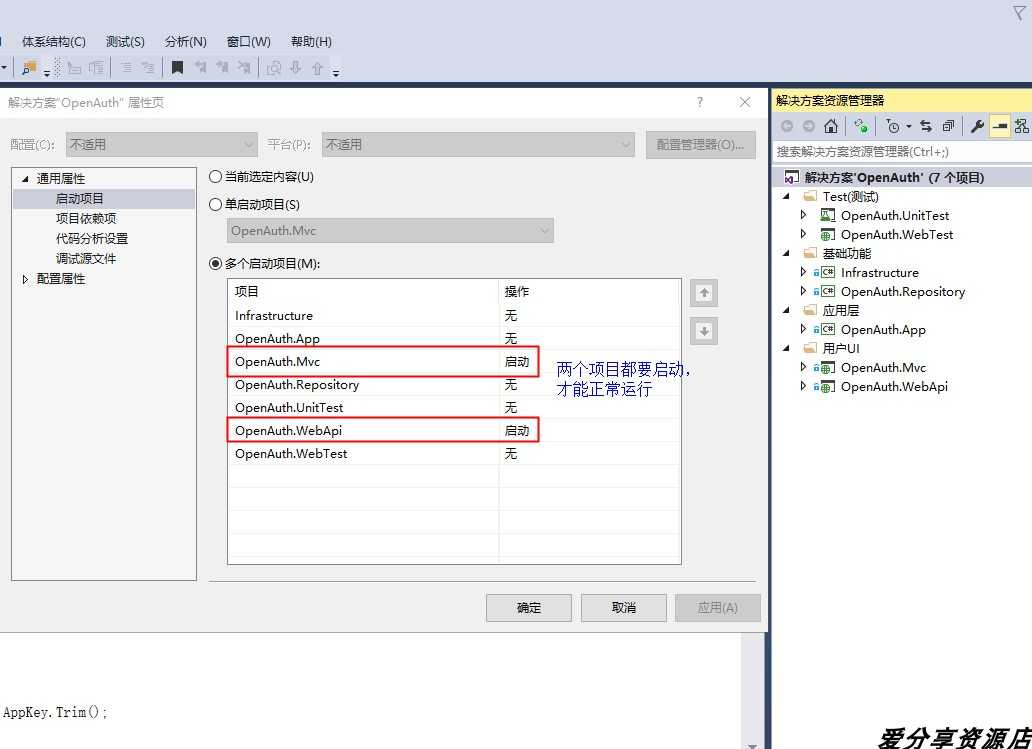
Task: Click the editor scrollbar down arrow at bottom
Action: point(752,745)
